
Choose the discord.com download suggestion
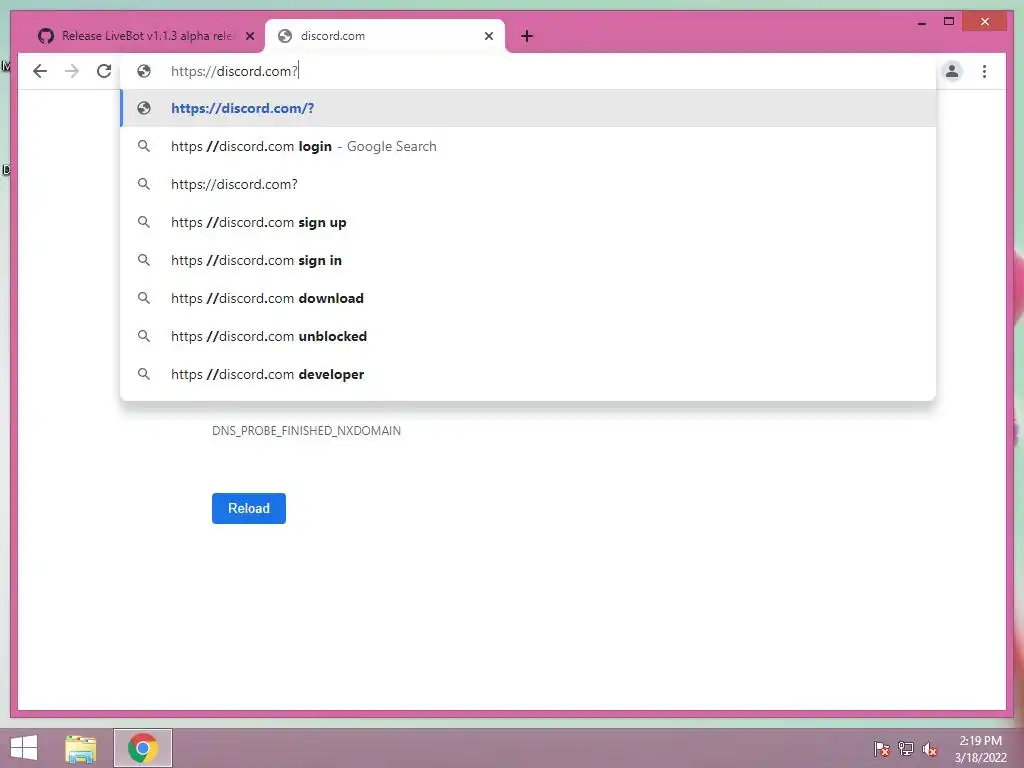[x=528, y=298]
